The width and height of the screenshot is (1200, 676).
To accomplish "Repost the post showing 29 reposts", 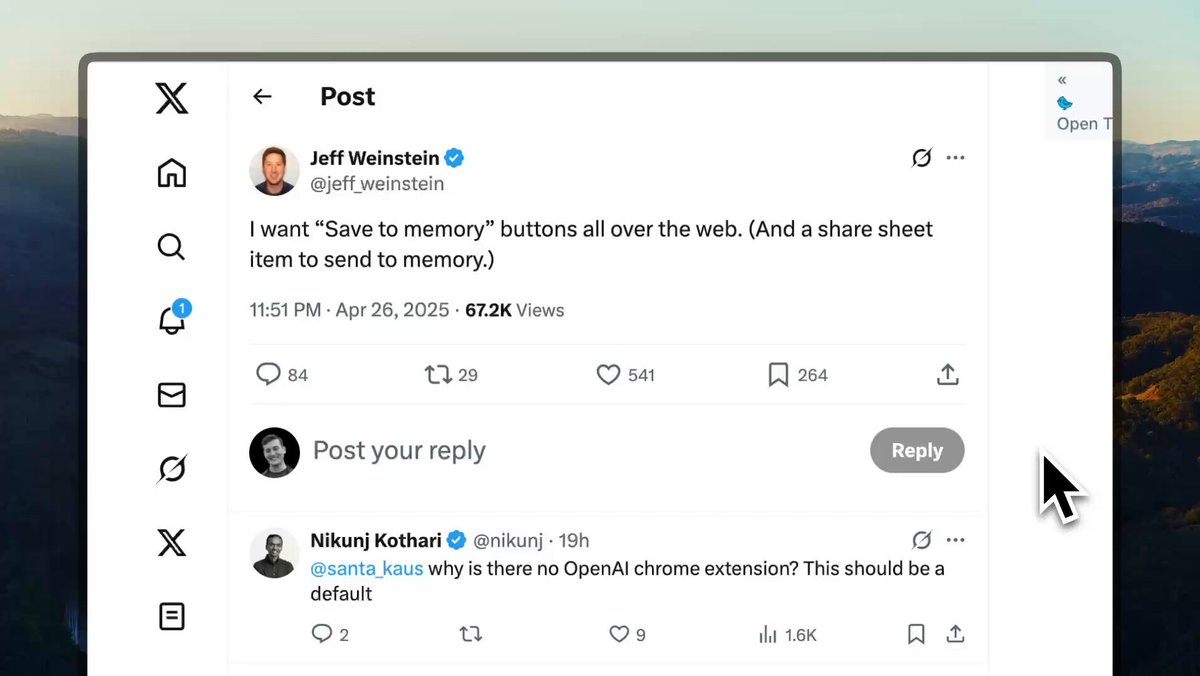I will pyautogui.click(x=437, y=375).
